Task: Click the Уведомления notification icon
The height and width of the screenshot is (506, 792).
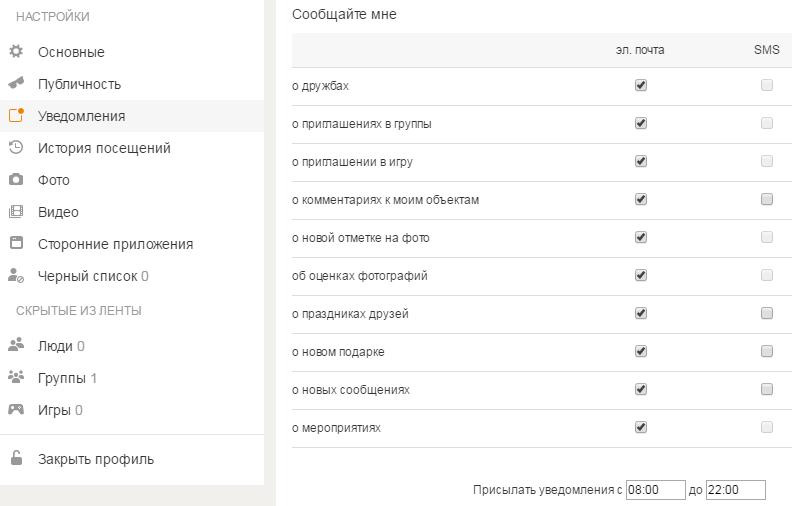Action: pos(16,115)
